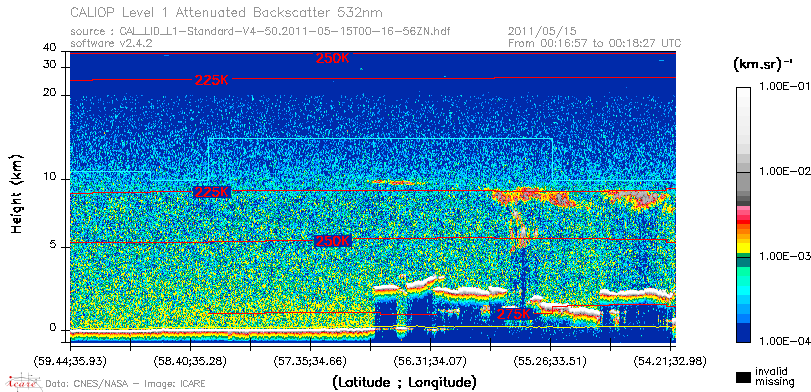
Task: Click the '(55.26;33.51)' coordinate label
Action: tap(550, 360)
